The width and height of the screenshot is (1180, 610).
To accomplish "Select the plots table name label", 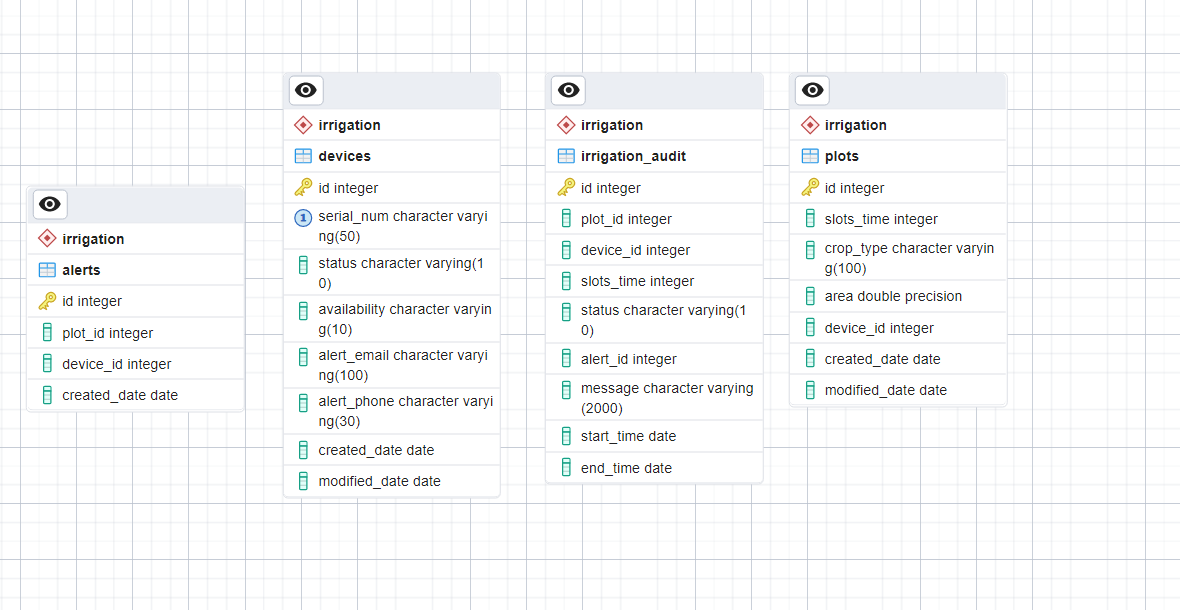I will click(x=843, y=156).
